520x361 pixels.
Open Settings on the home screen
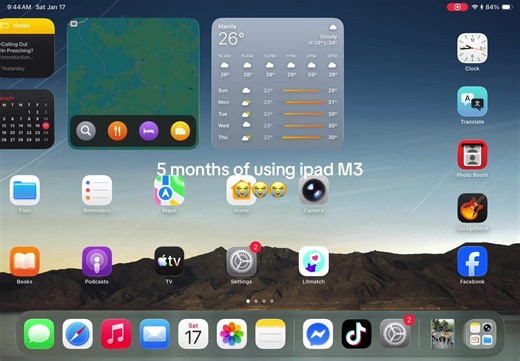pyautogui.click(x=241, y=261)
